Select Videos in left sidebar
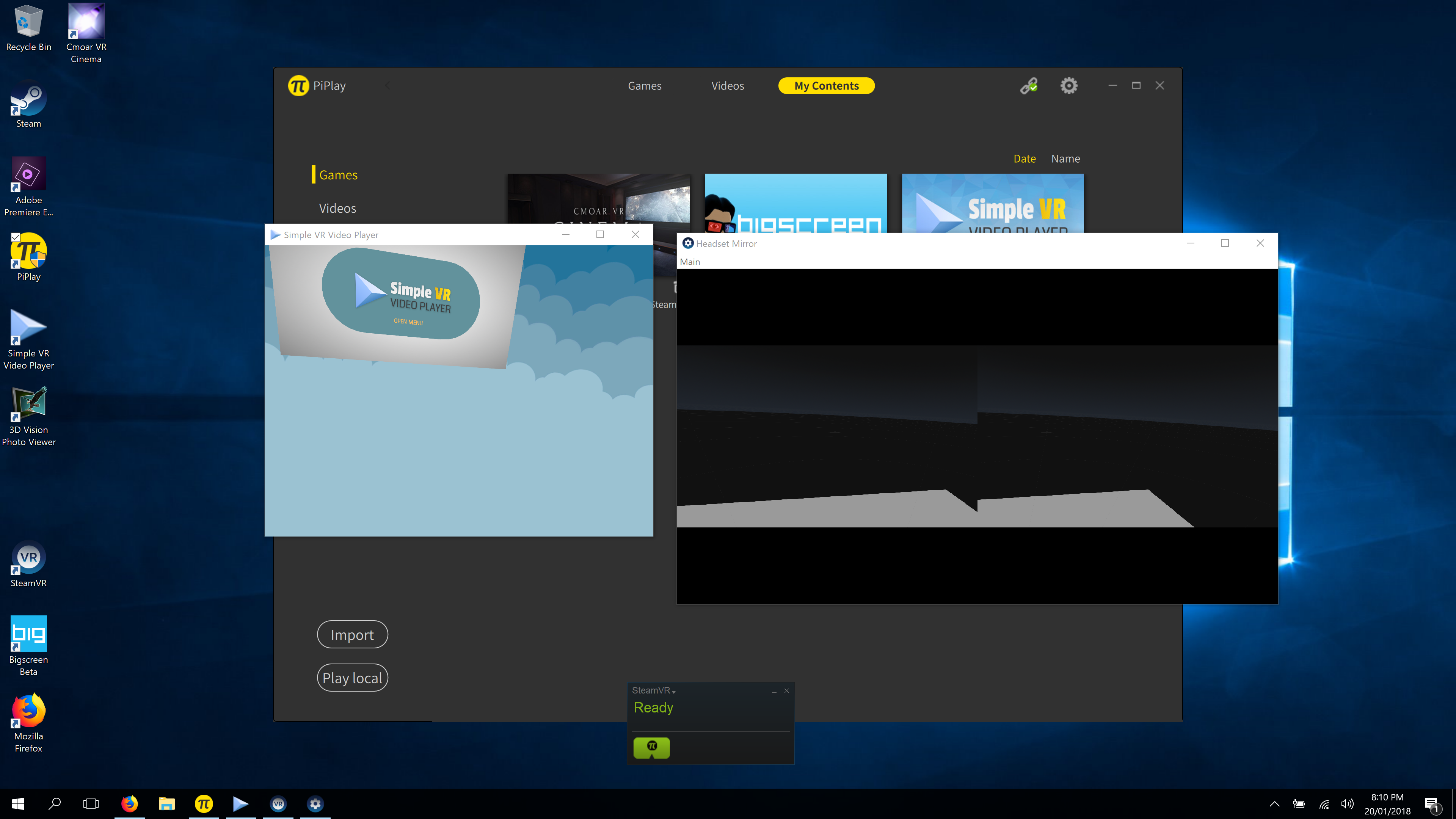This screenshot has height=819, width=1456. click(x=337, y=209)
